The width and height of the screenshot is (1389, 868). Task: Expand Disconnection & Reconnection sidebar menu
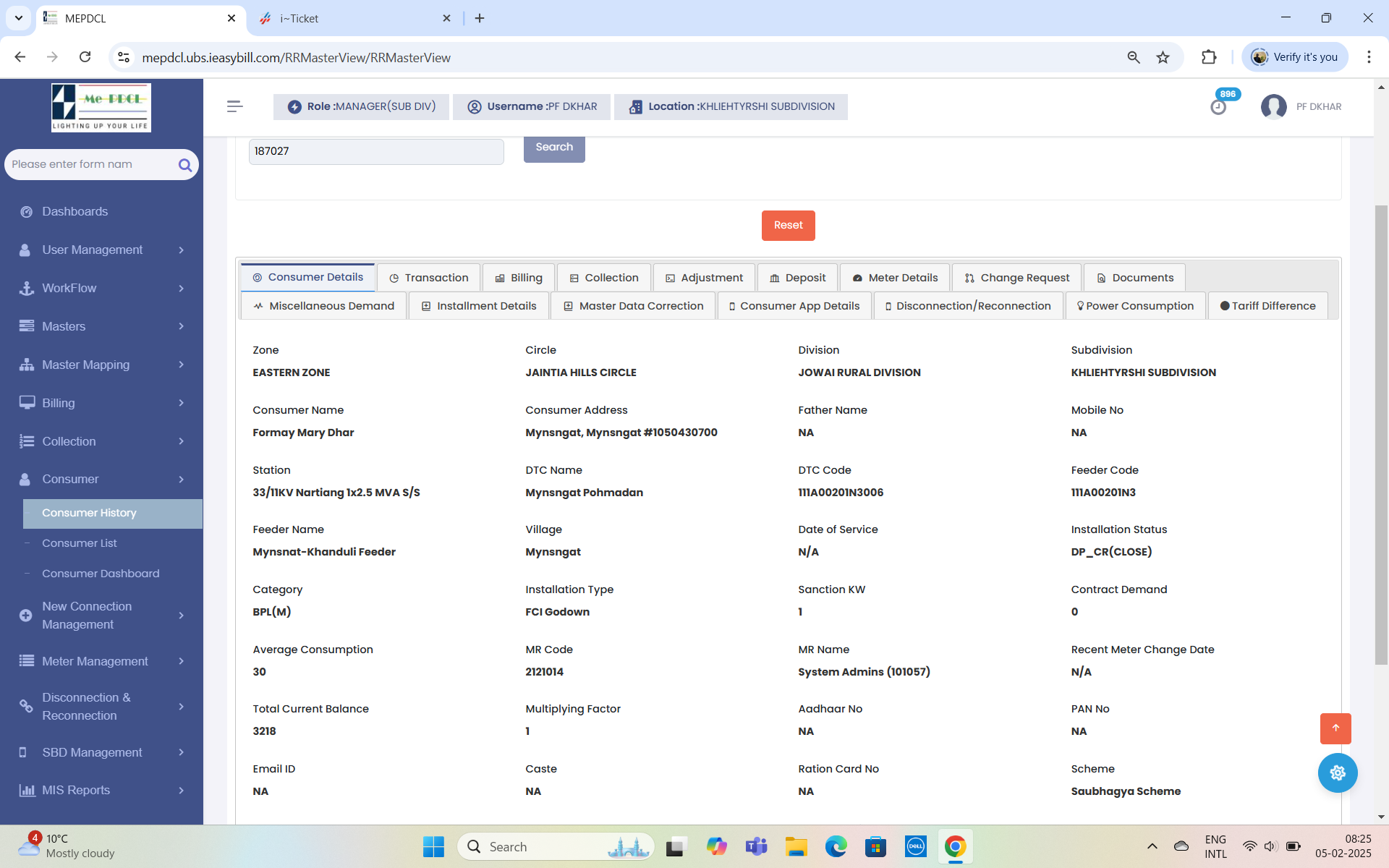(101, 707)
